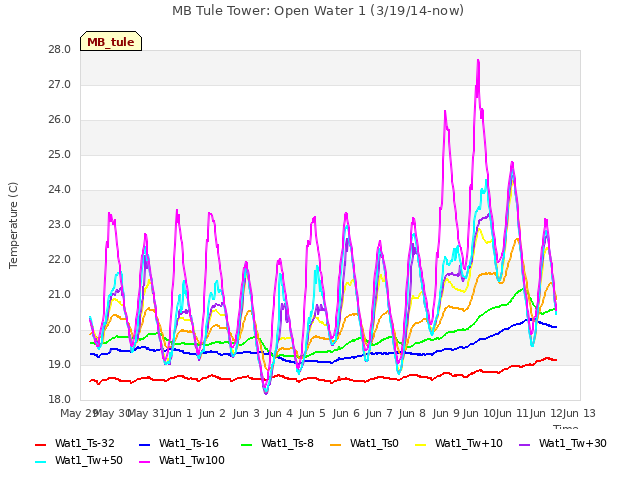Screen dimensions: 640x480
Task: Click the 18.0 y-axis tick label
Action: (x=60, y=400)
